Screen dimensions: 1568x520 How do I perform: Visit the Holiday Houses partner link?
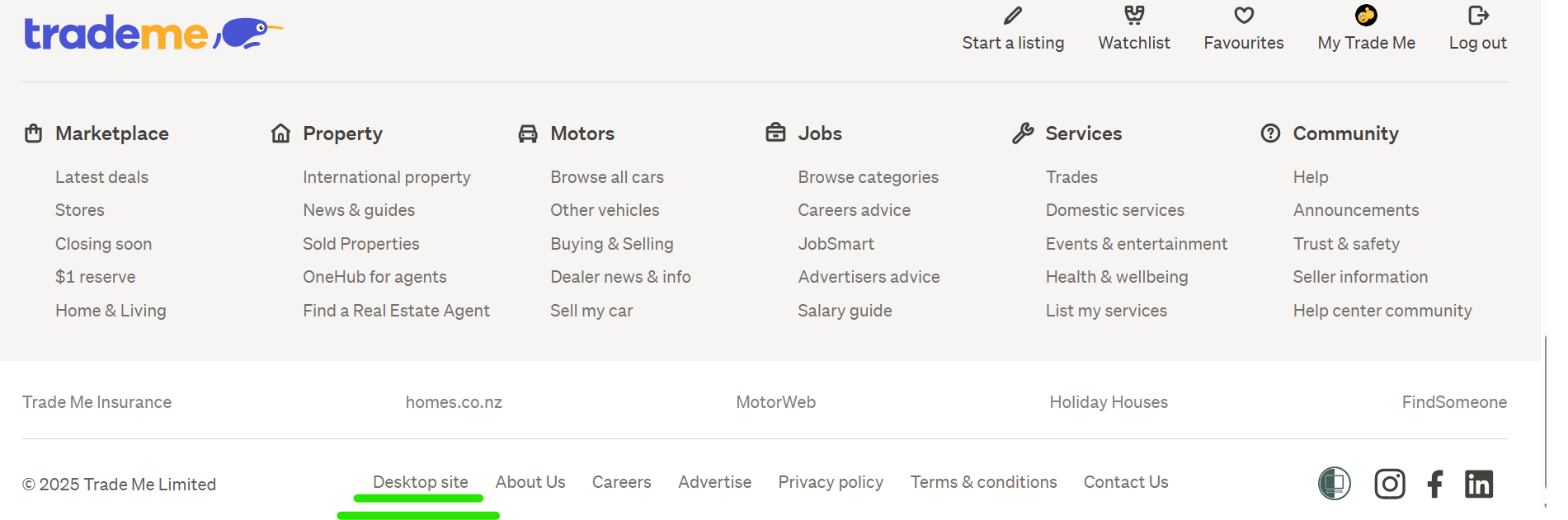point(1109,402)
